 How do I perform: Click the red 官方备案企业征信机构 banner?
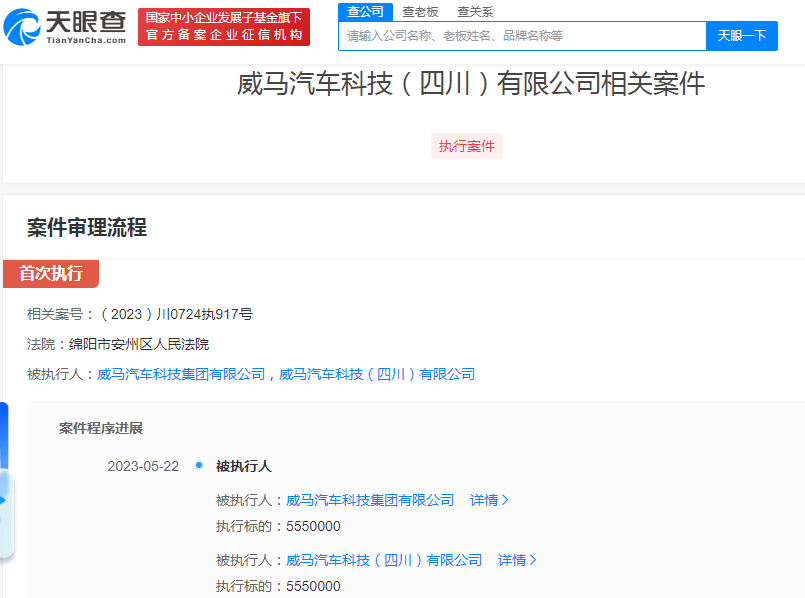pyautogui.click(x=224, y=27)
